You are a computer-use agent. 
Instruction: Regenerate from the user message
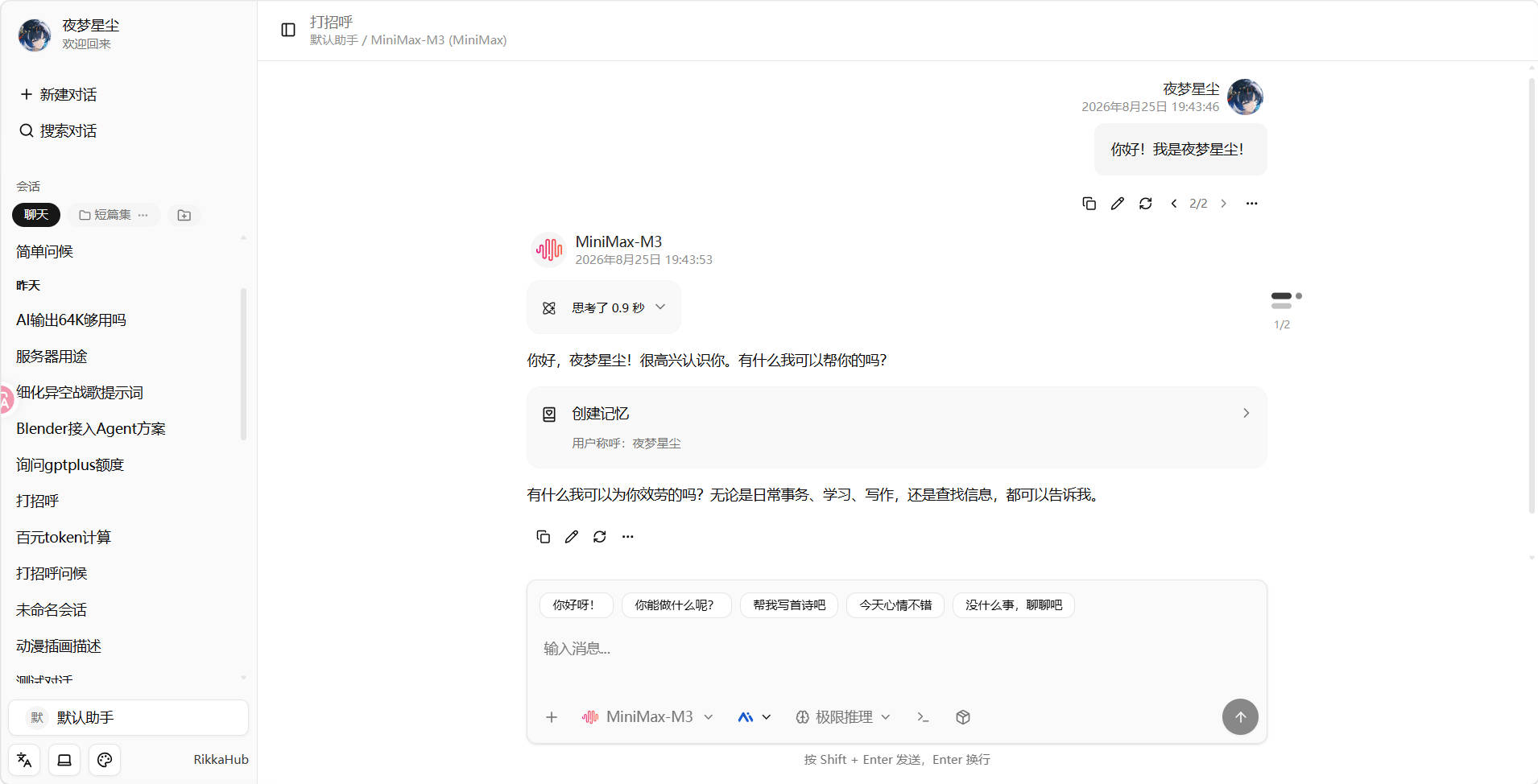click(x=1145, y=204)
